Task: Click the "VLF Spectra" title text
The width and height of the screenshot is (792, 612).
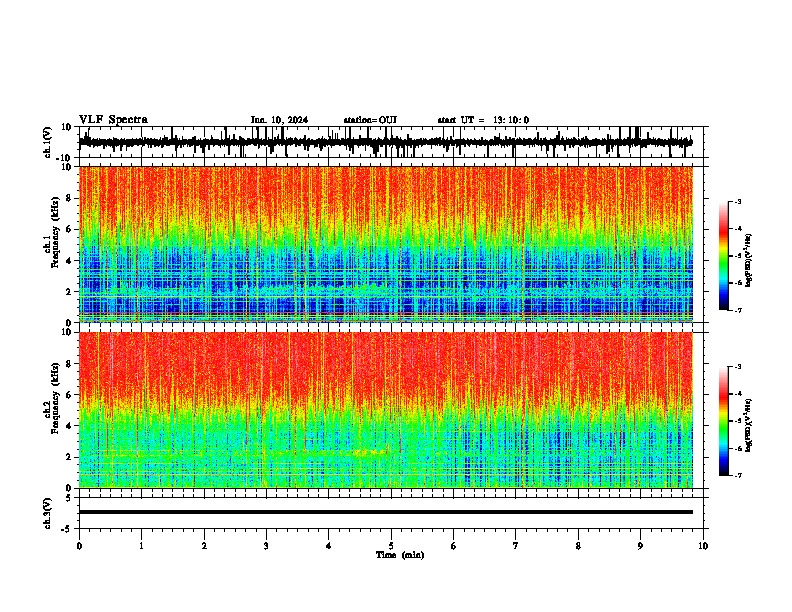Action: 113,120
